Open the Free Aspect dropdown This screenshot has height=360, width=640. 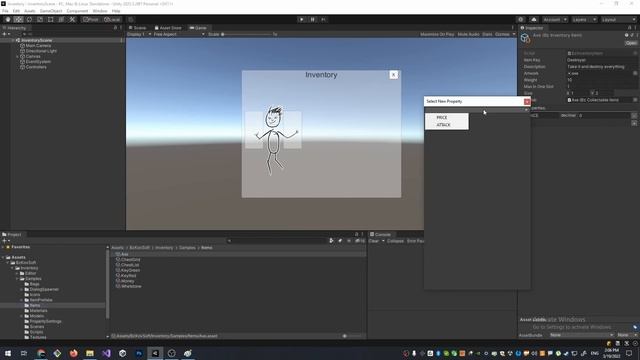(179, 34)
